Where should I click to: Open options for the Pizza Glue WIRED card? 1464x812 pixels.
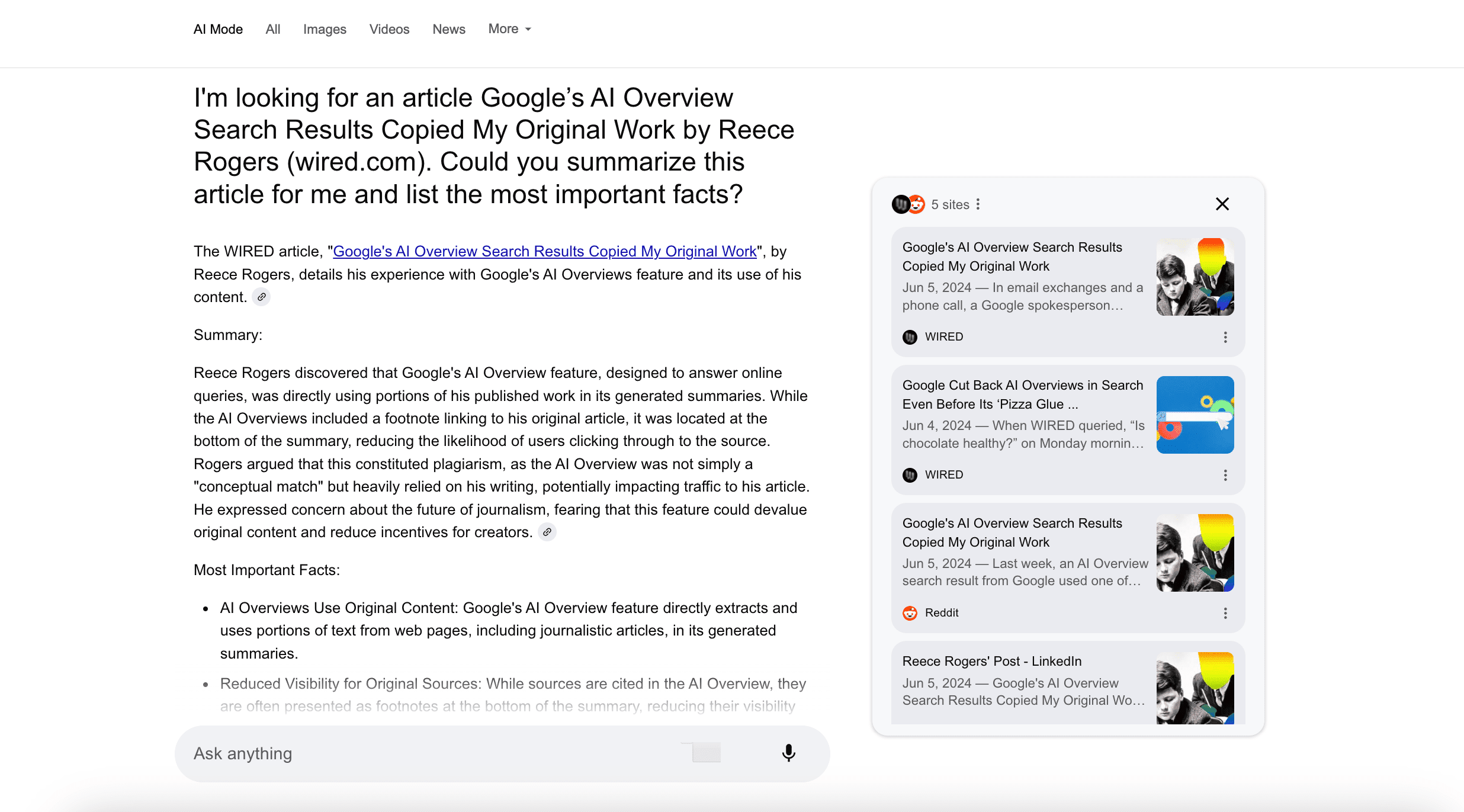[x=1225, y=475]
